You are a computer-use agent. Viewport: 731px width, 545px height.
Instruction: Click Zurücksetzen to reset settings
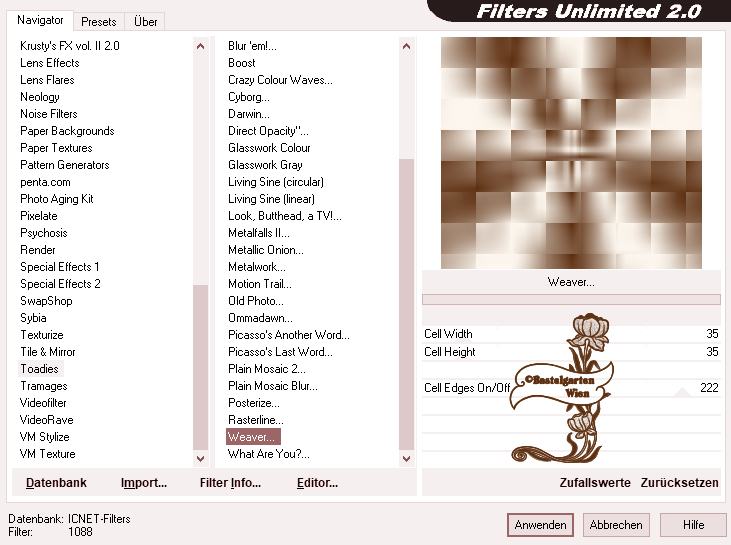[x=679, y=483]
